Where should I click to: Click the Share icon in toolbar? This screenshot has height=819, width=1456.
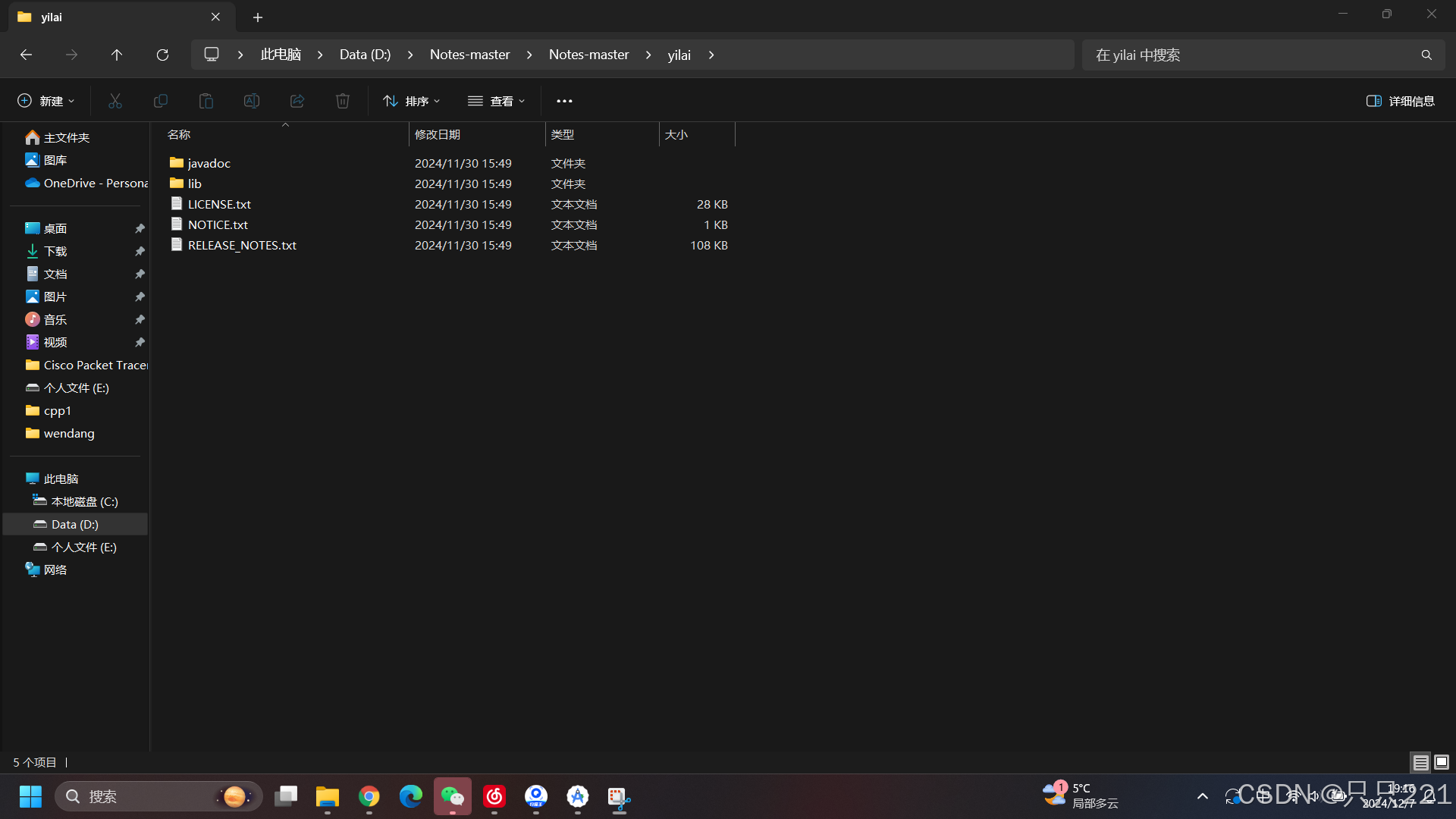point(297,101)
